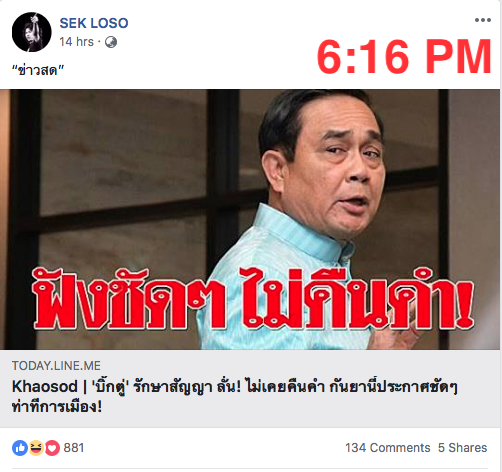Show who reacted via the 881 count
The width and height of the screenshot is (502, 472).
pos(74,448)
